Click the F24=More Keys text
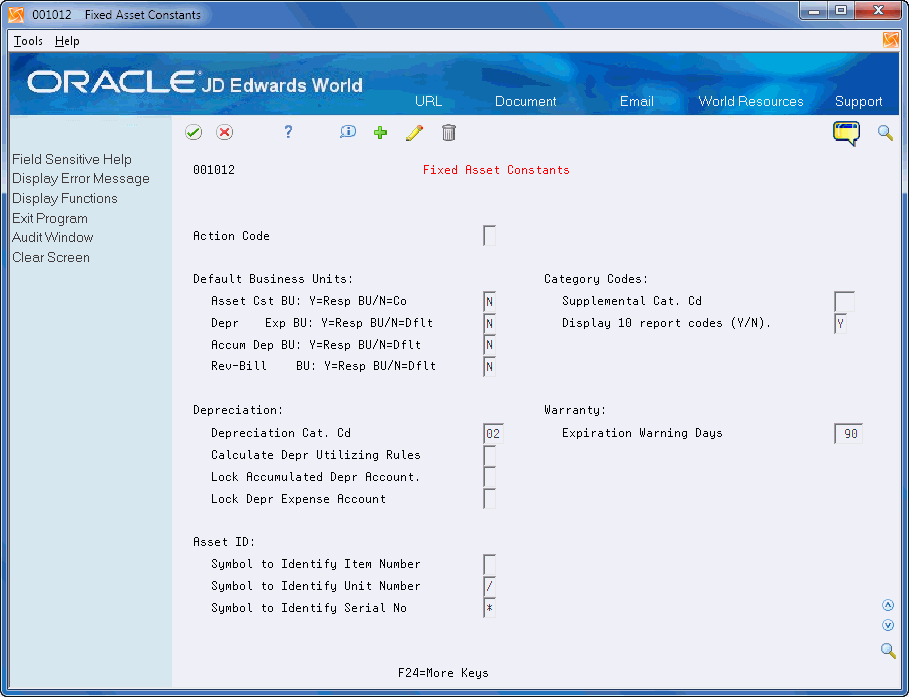The width and height of the screenshot is (909, 697). point(443,673)
